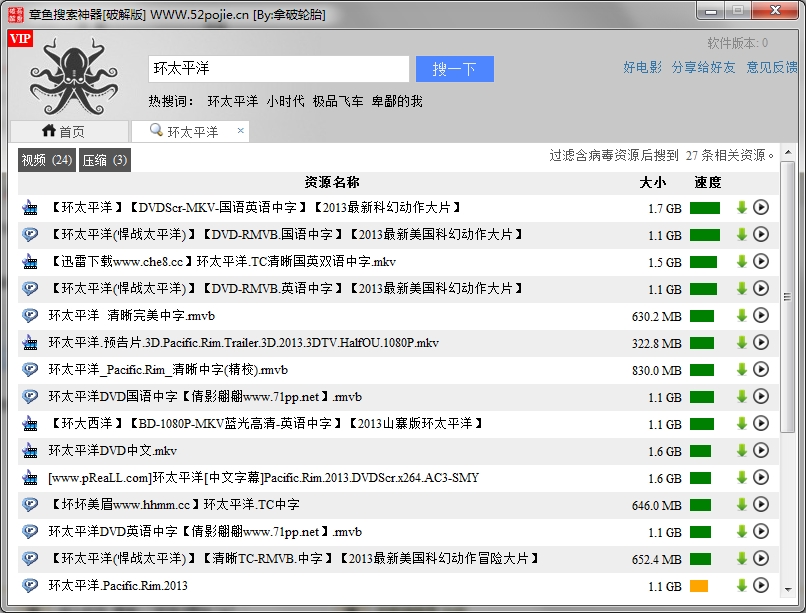This screenshot has height=613, width=806.
Task: Click the orange speed bar of Pacific.Rim.2013
Action: pos(699,586)
